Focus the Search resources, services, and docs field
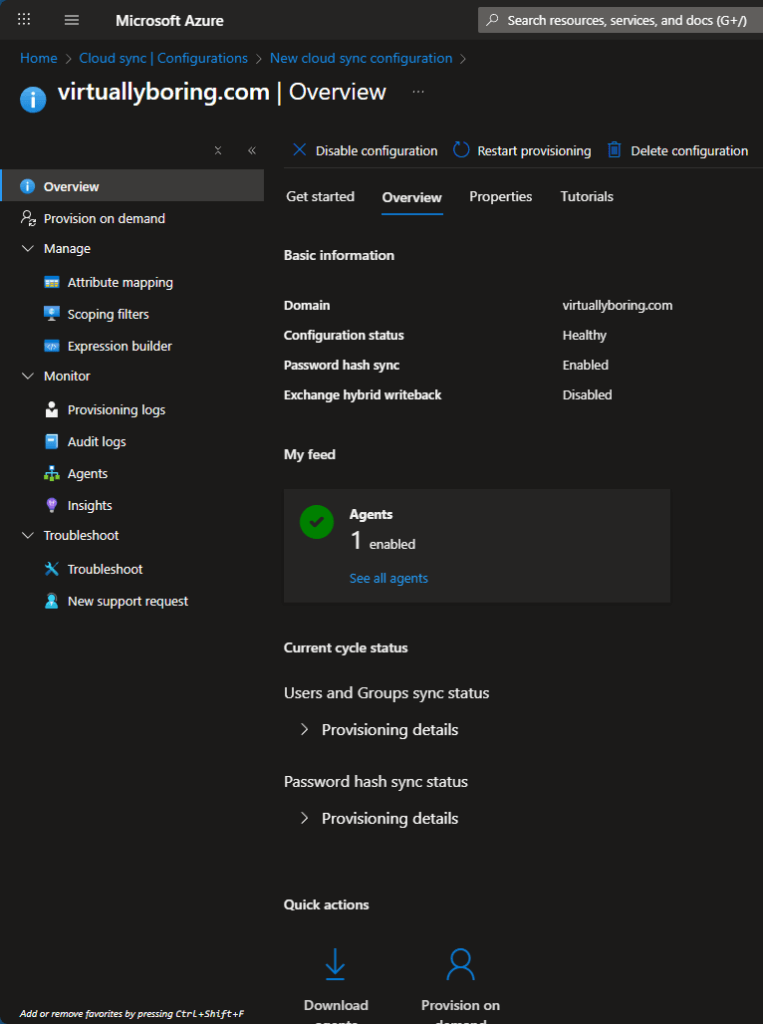The height and width of the screenshot is (1024, 763). coord(621,20)
